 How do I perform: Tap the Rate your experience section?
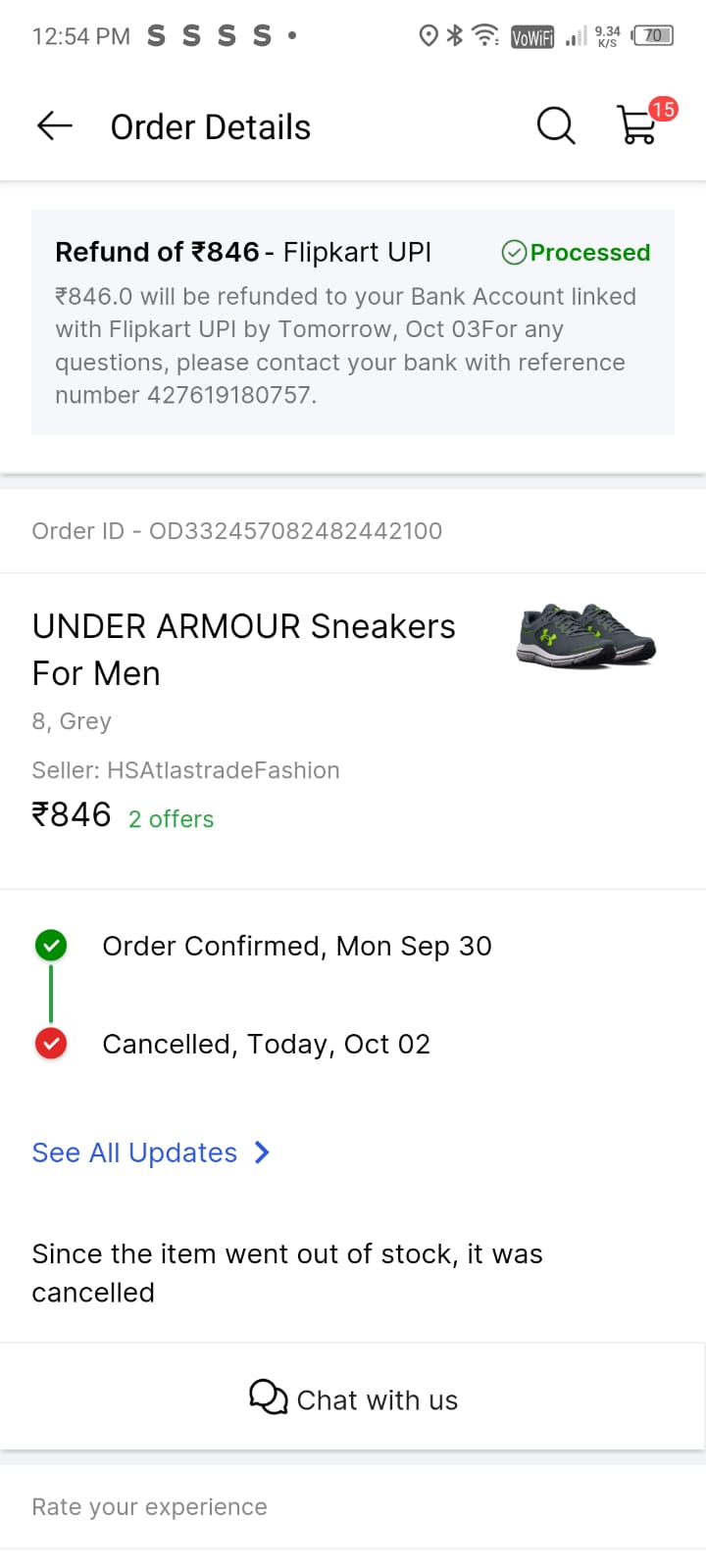(x=150, y=1507)
